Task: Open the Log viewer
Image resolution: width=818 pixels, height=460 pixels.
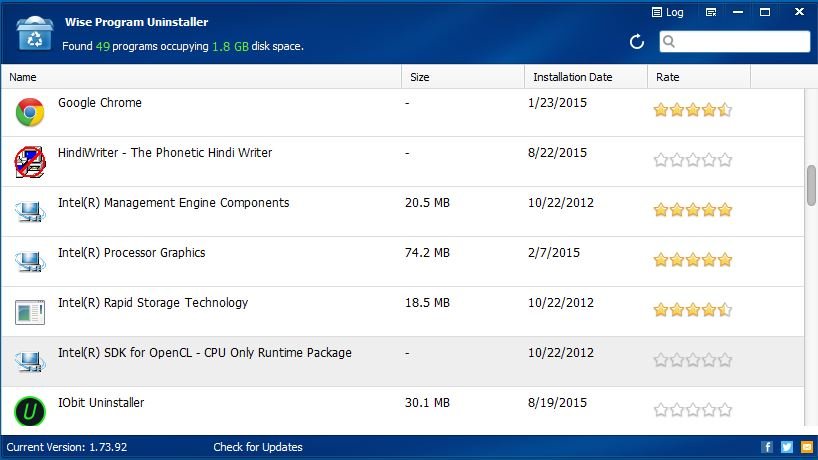Action: coord(668,13)
